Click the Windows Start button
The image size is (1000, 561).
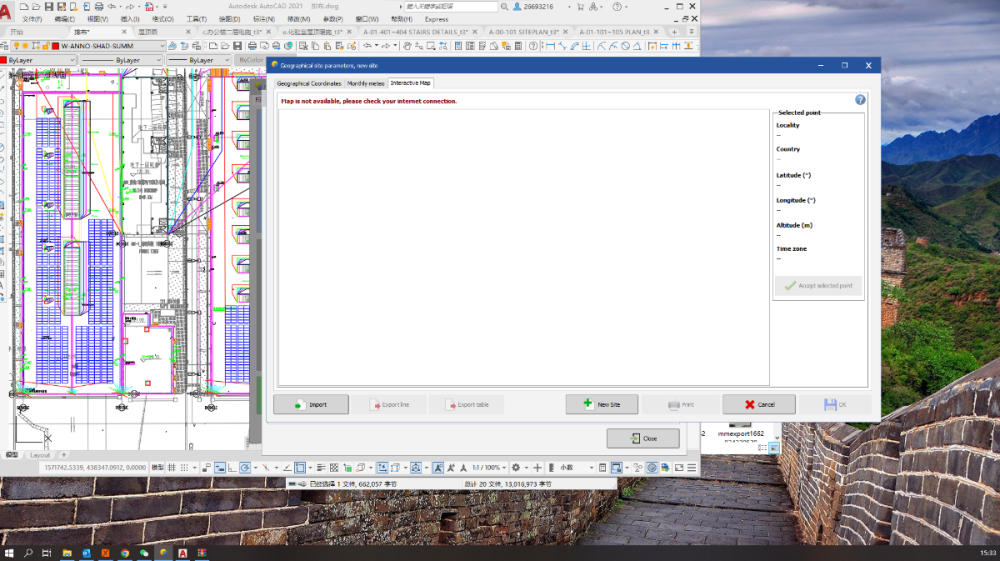(8, 552)
